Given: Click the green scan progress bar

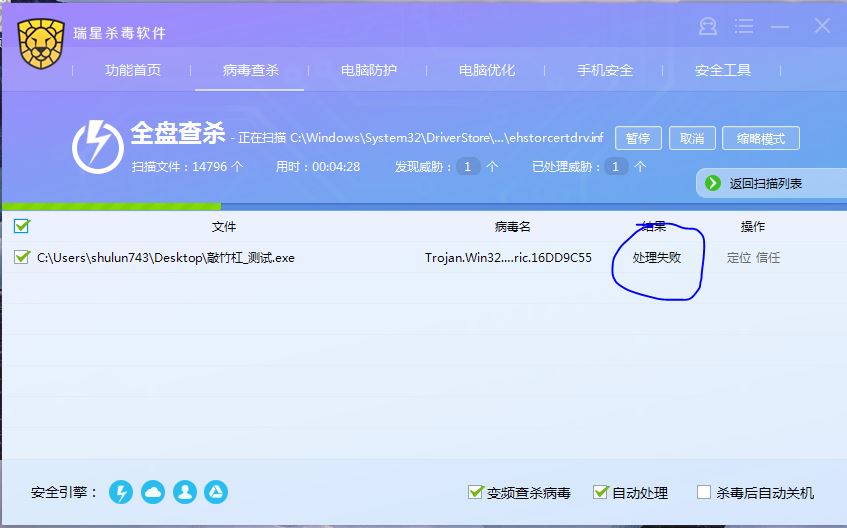Looking at the screenshot, I should click(x=111, y=206).
